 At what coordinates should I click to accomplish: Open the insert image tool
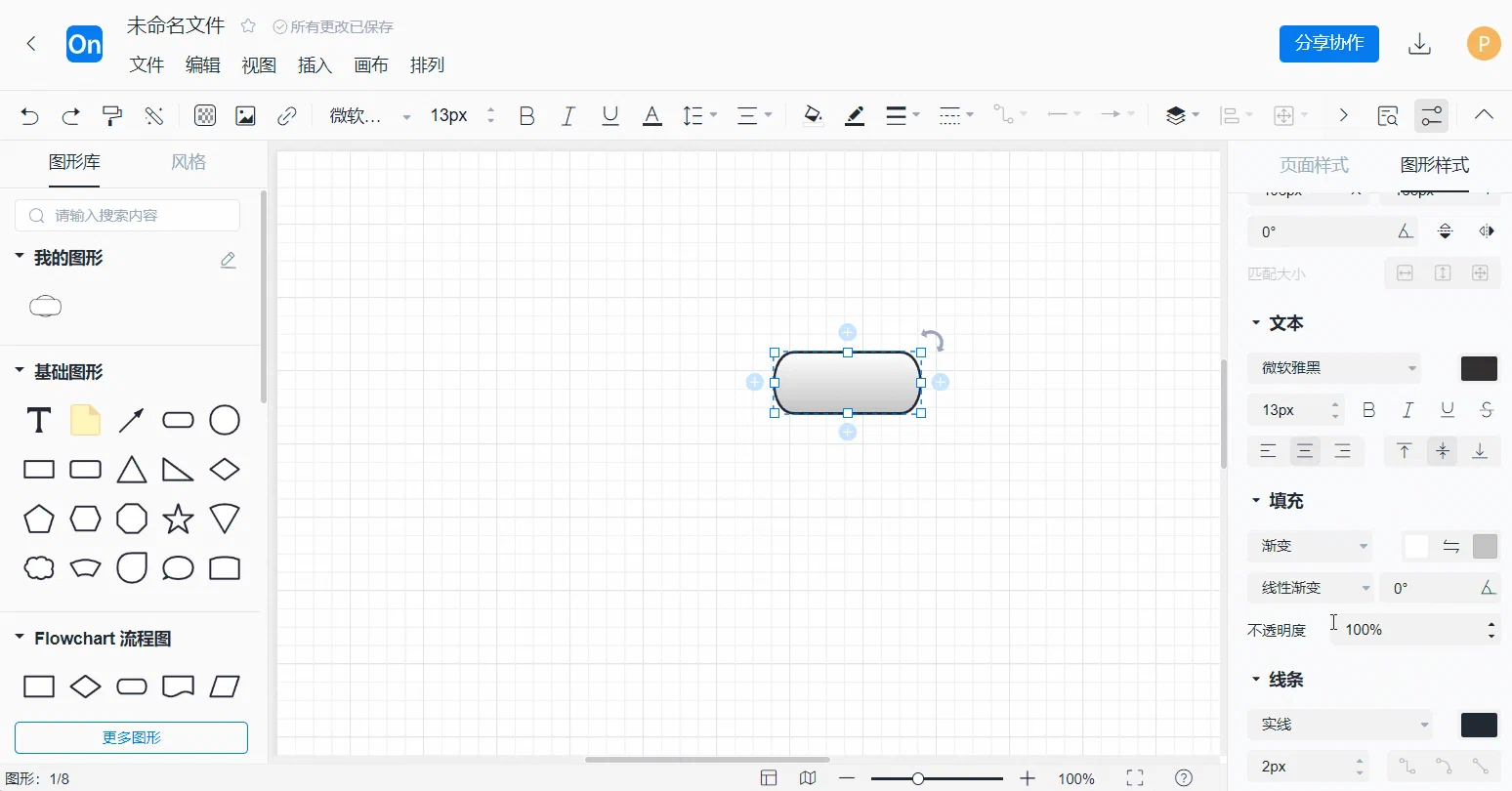(x=245, y=116)
